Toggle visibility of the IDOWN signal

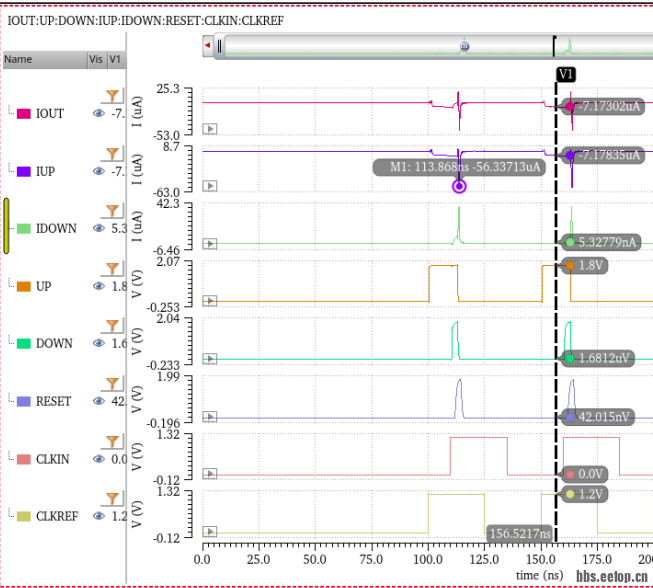point(98,229)
